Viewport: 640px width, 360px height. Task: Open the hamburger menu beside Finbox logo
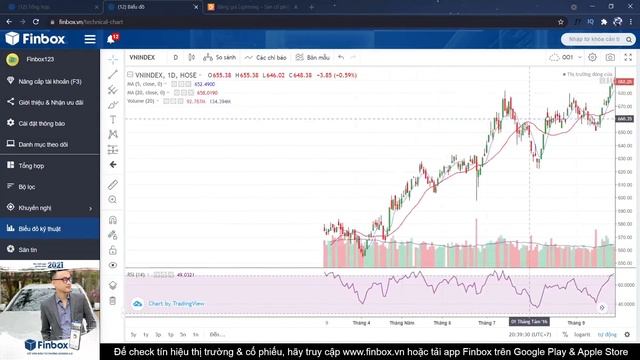tap(90, 39)
